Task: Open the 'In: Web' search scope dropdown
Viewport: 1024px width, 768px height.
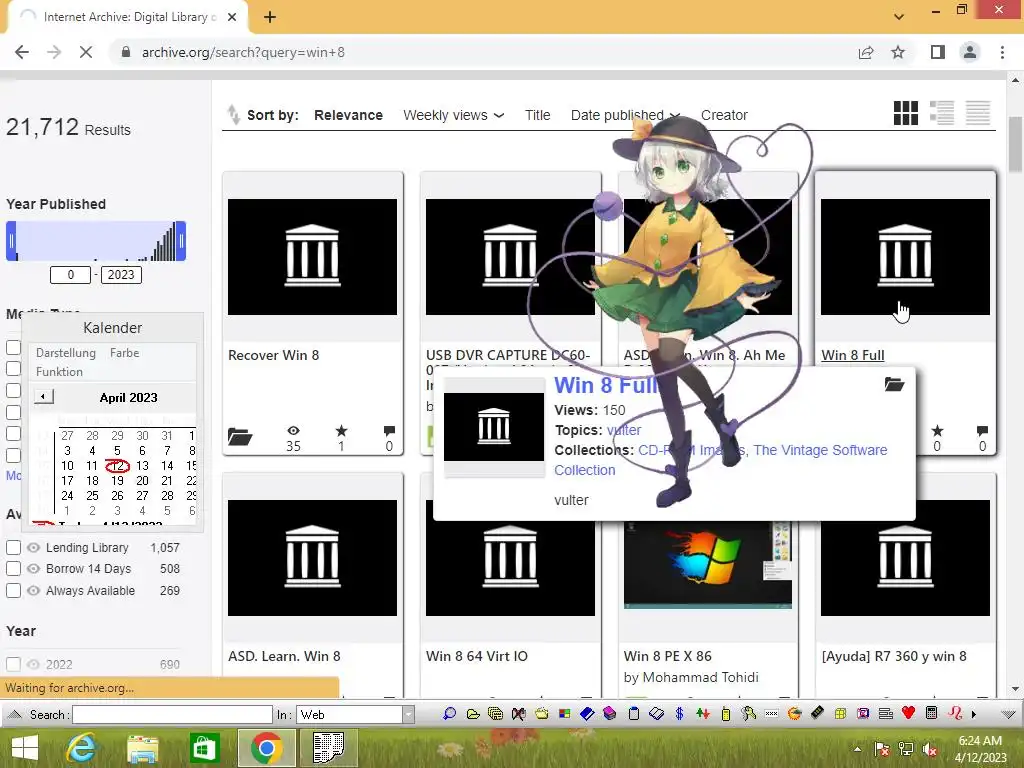Action: pyautogui.click(x=355, y=714)
